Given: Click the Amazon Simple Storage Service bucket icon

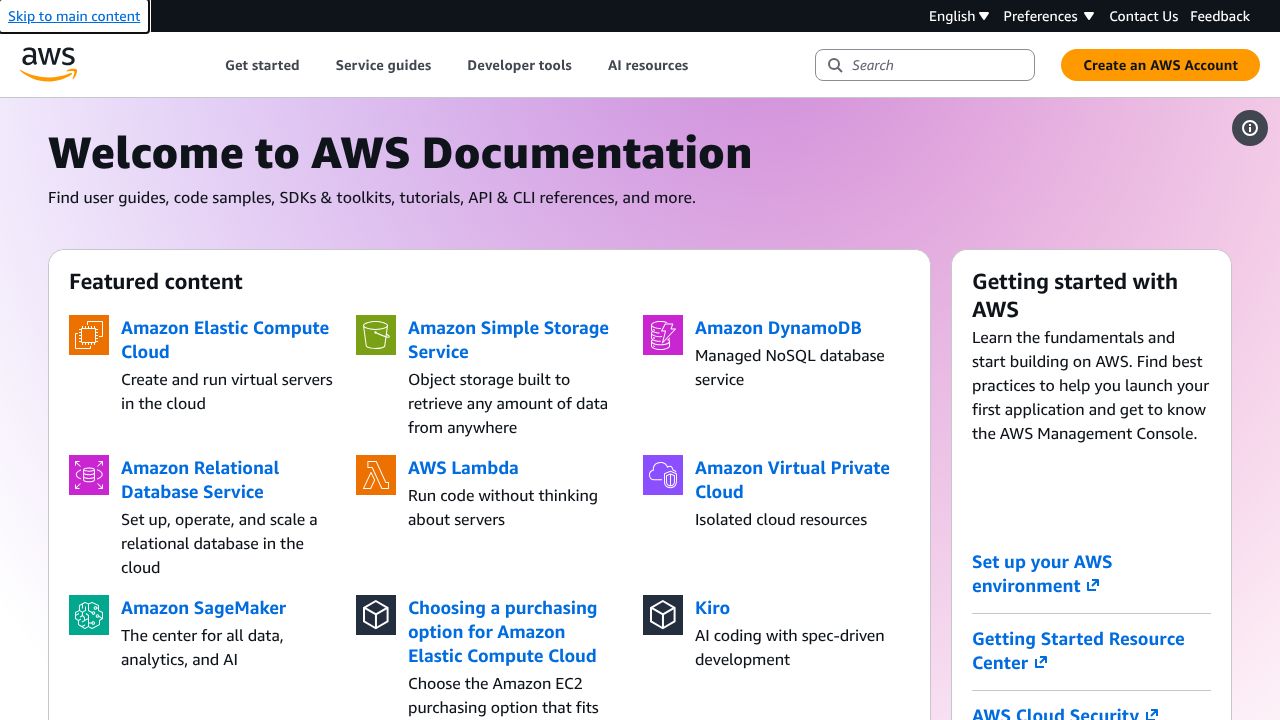Looking at the screenshot, I should 376,335.
